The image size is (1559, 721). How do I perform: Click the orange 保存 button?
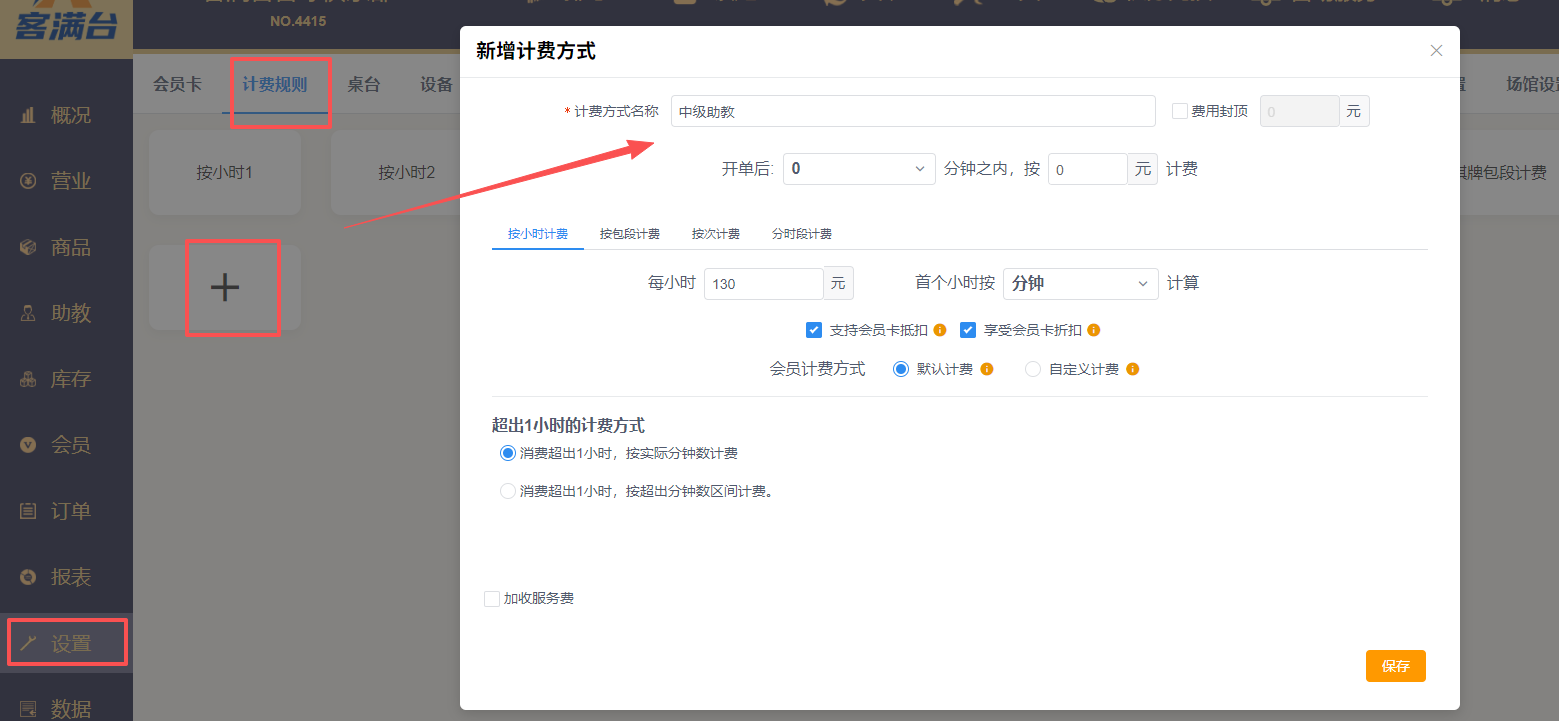(1395, 666)
